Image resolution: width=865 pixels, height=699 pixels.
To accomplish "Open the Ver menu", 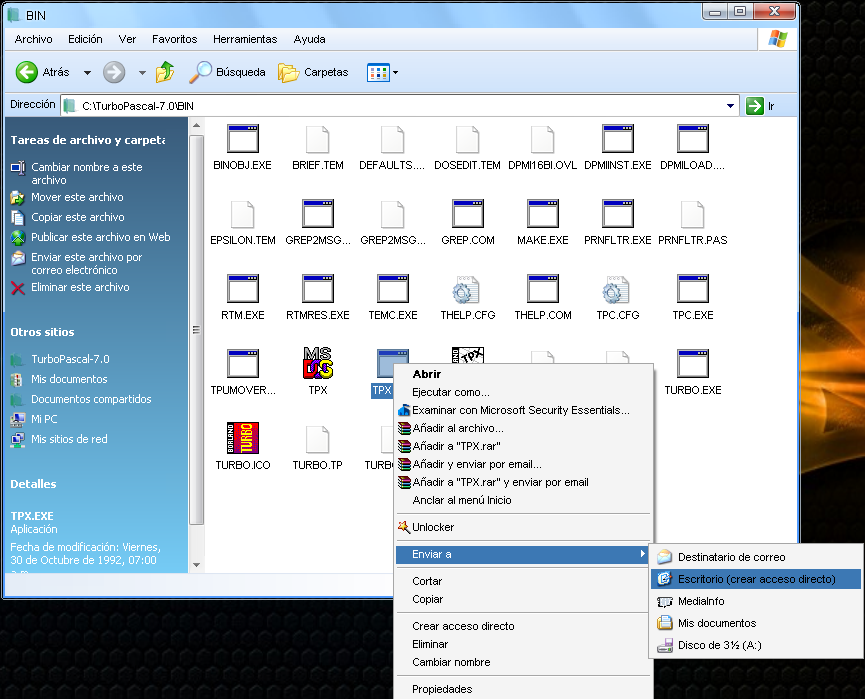I will 127,39.
